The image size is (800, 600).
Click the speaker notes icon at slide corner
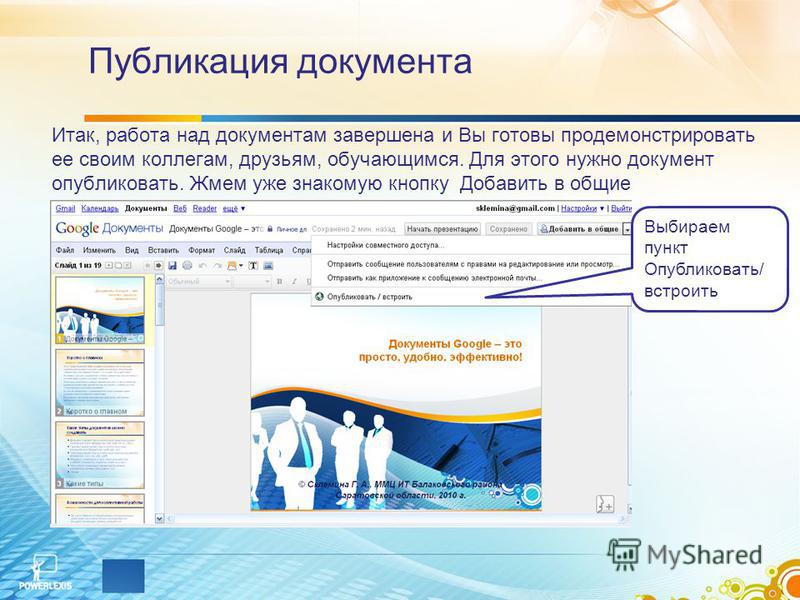click(x=605, y=503)
